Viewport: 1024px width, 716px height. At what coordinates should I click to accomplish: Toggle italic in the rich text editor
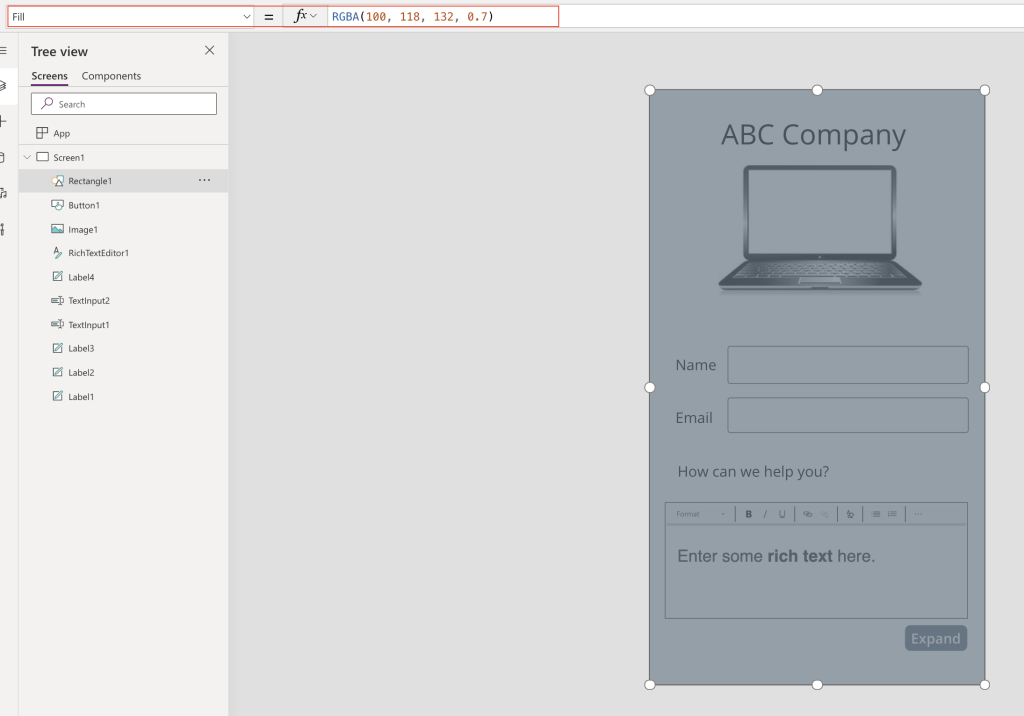click(765, 514)
